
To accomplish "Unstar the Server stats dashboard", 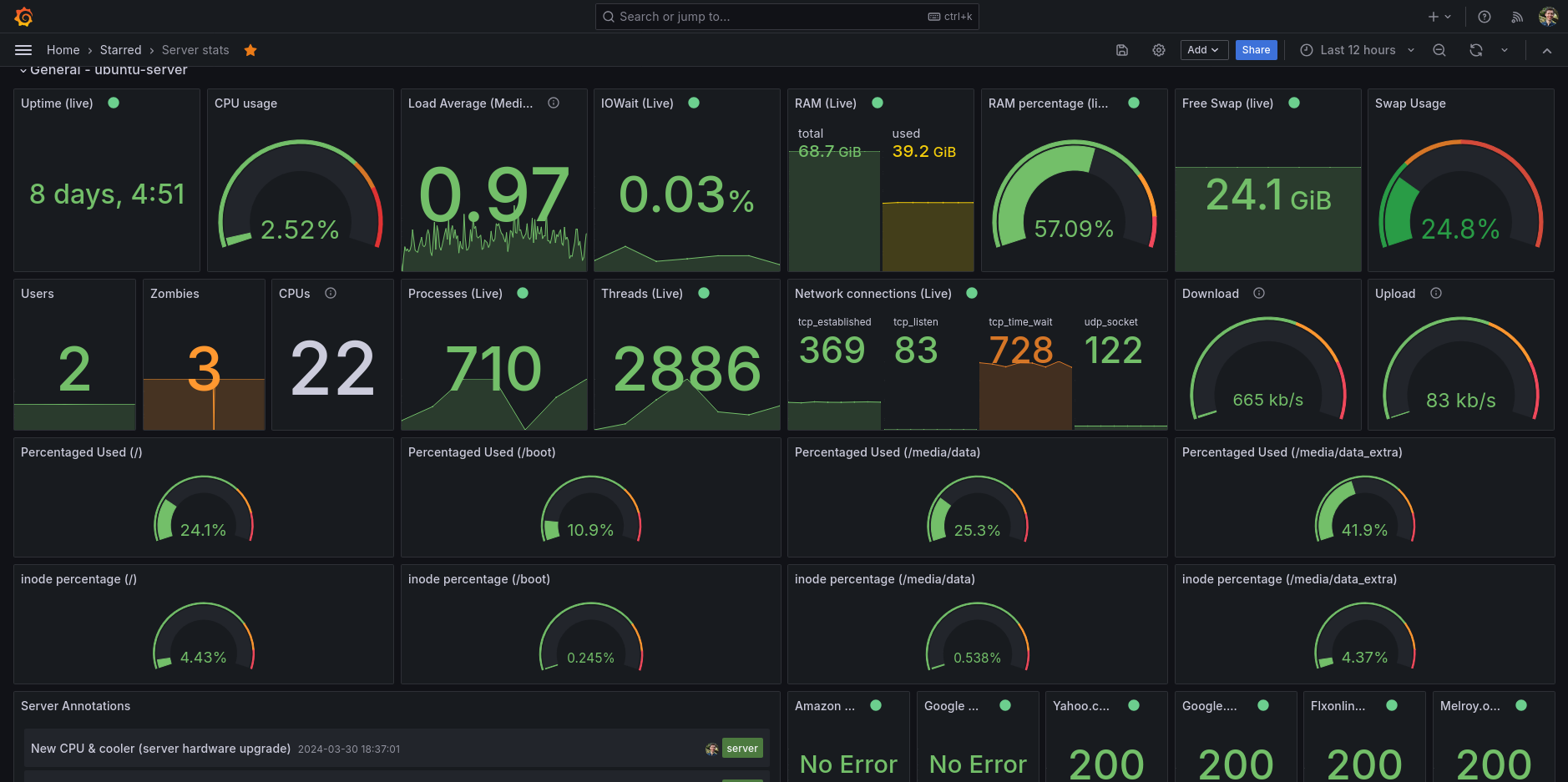I will (250, 50).
